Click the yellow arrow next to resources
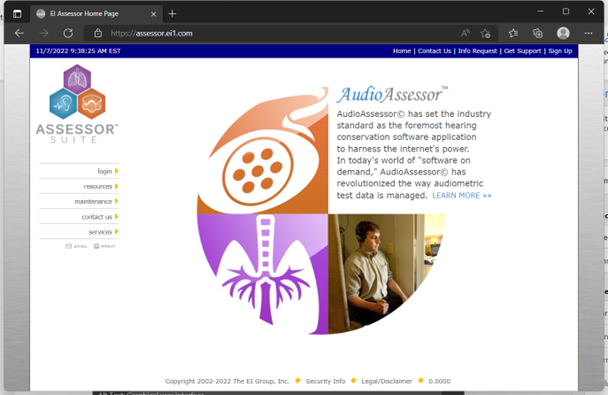 click(116, 186)
